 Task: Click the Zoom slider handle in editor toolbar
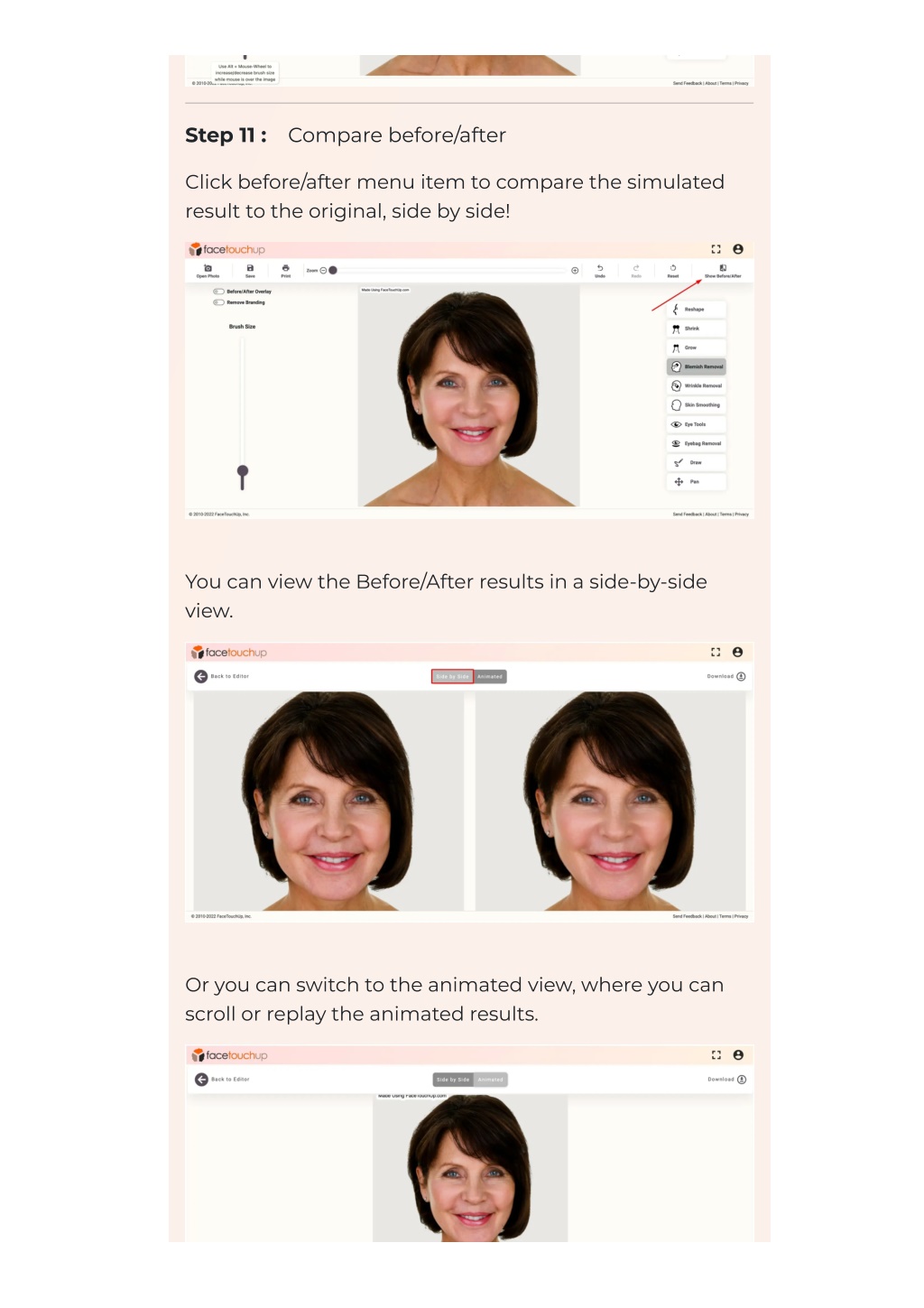click(x=333, y=270)
